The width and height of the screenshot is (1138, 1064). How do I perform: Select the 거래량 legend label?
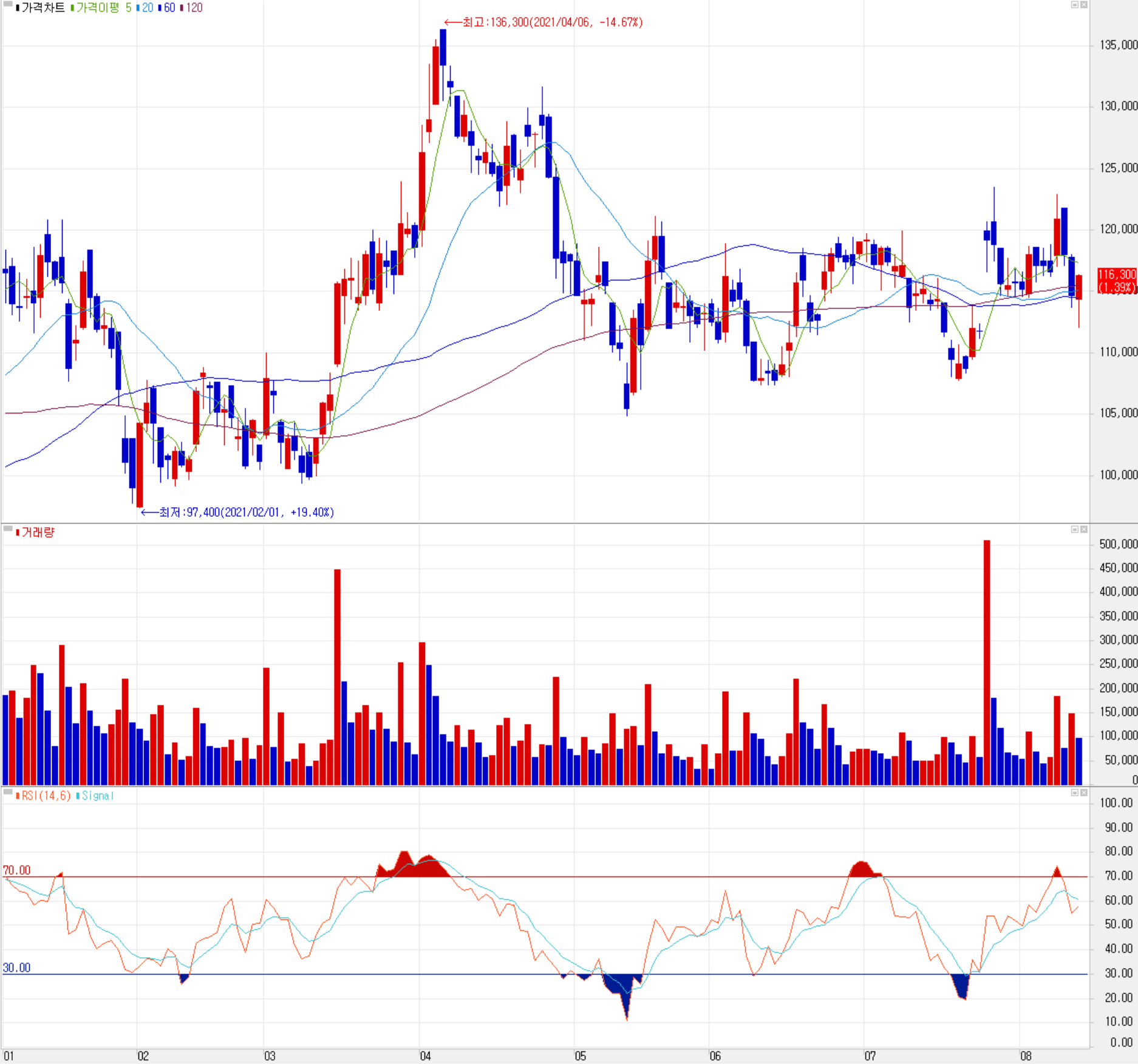(x=38, y=533)
